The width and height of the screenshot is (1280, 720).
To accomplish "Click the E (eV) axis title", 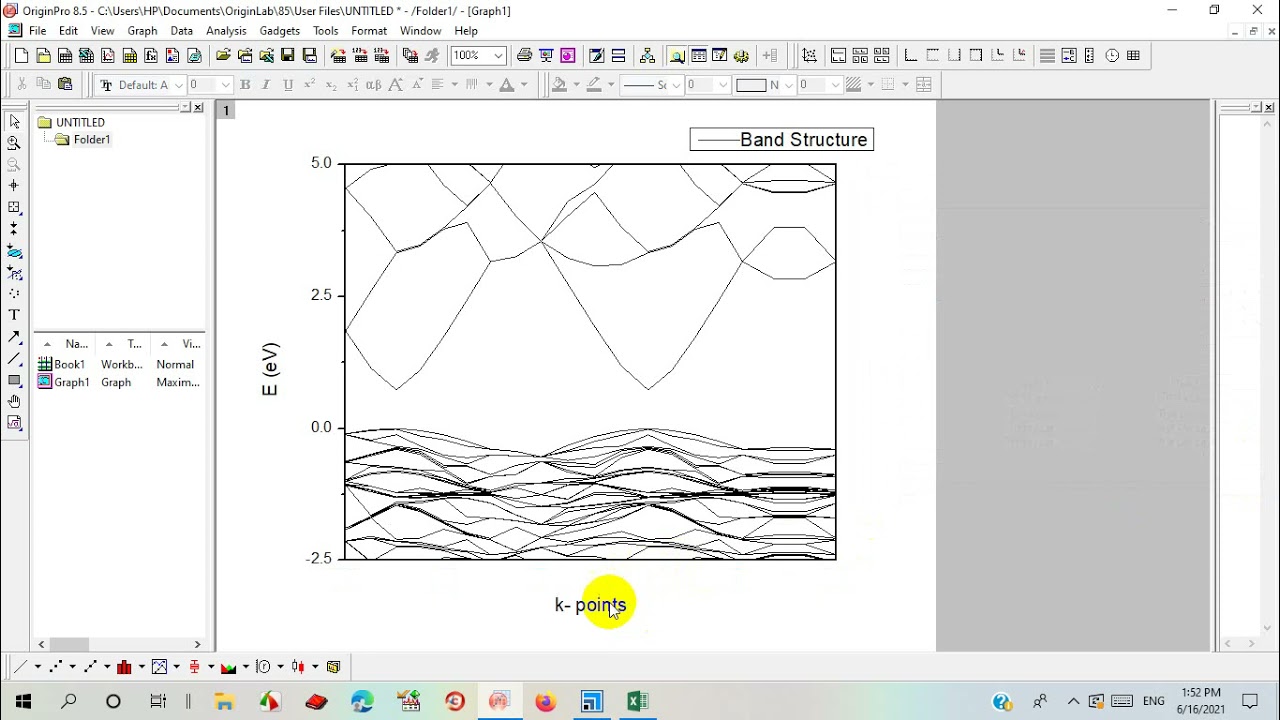I will (270, 369).
